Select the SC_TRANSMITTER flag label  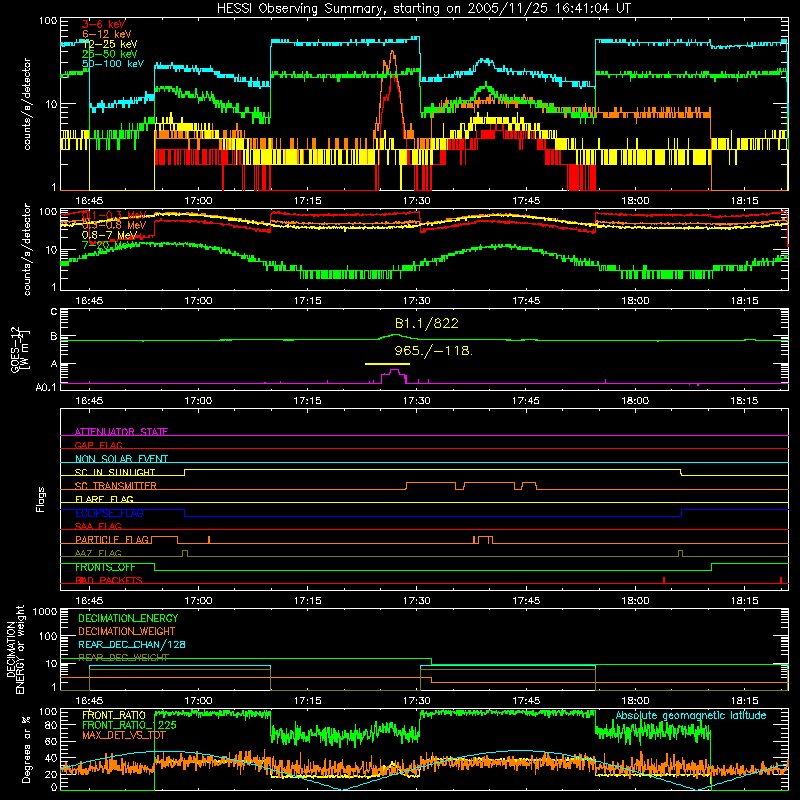[116, 486]
